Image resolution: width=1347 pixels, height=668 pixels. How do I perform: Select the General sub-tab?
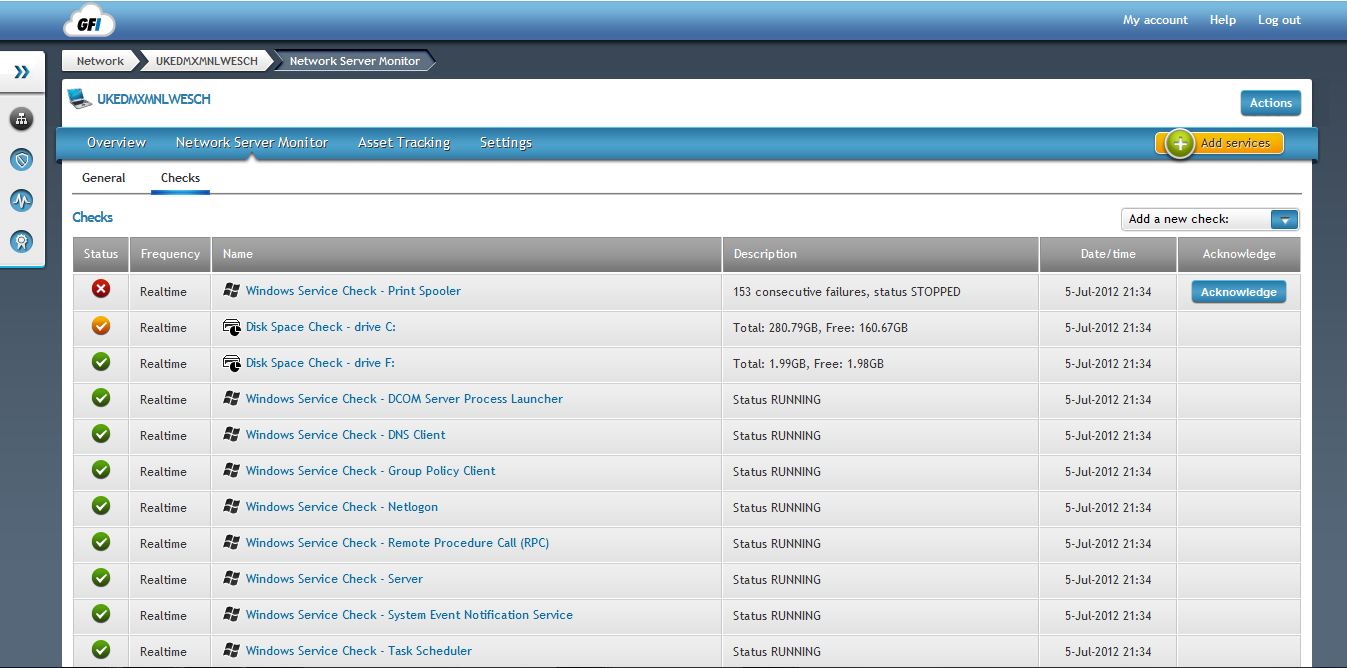click(104, 178)
